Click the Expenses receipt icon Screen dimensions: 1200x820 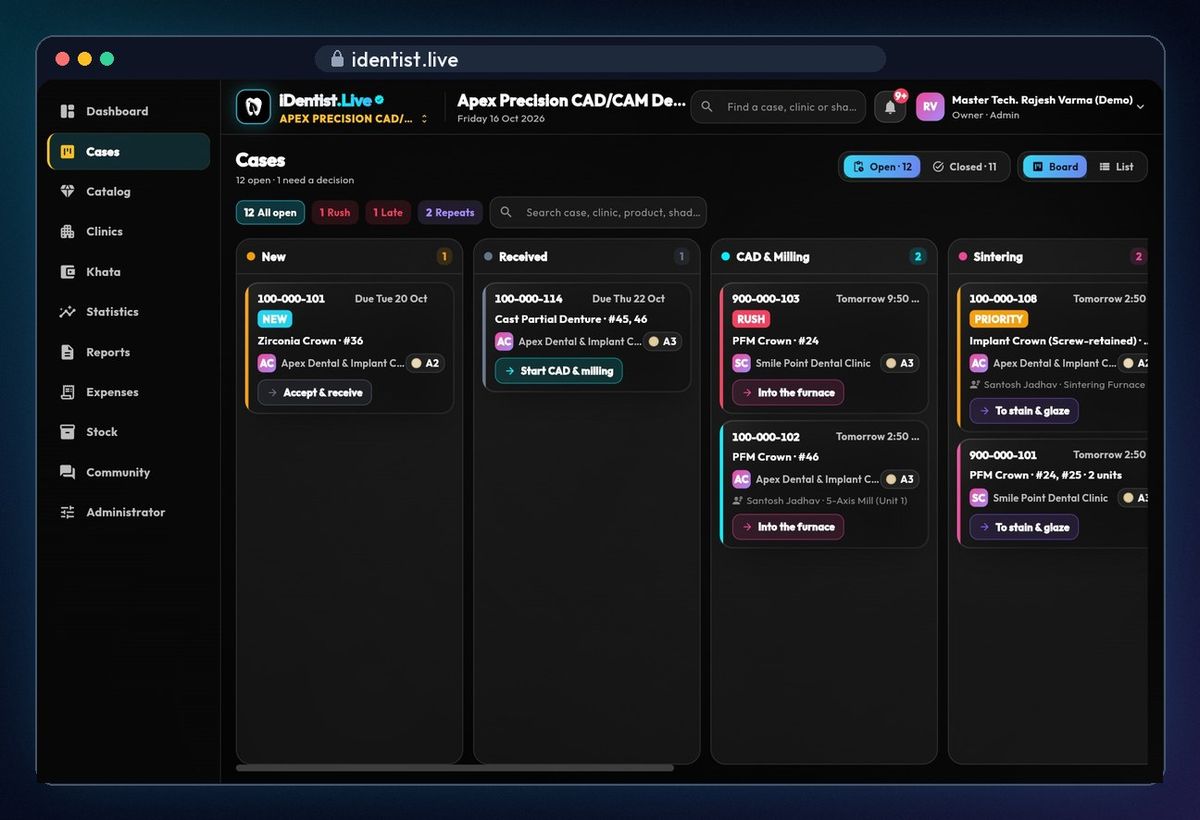point(67,392)
